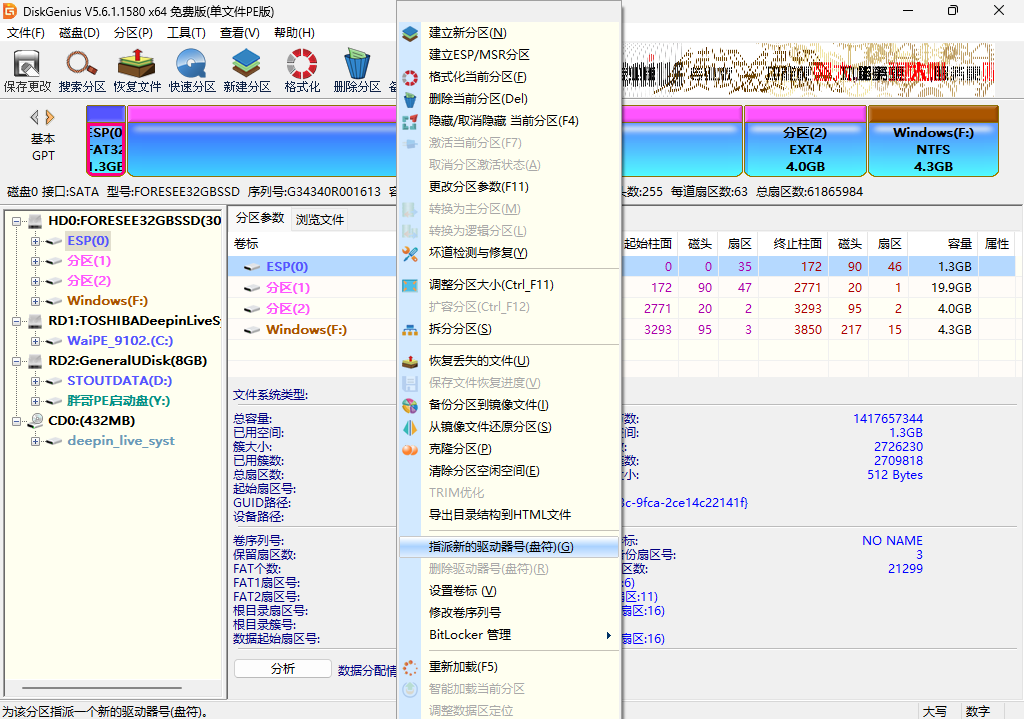The width and height of the screenshot is (1024, 719).
Task: Click the 分析 button
Action: point(283,669)
